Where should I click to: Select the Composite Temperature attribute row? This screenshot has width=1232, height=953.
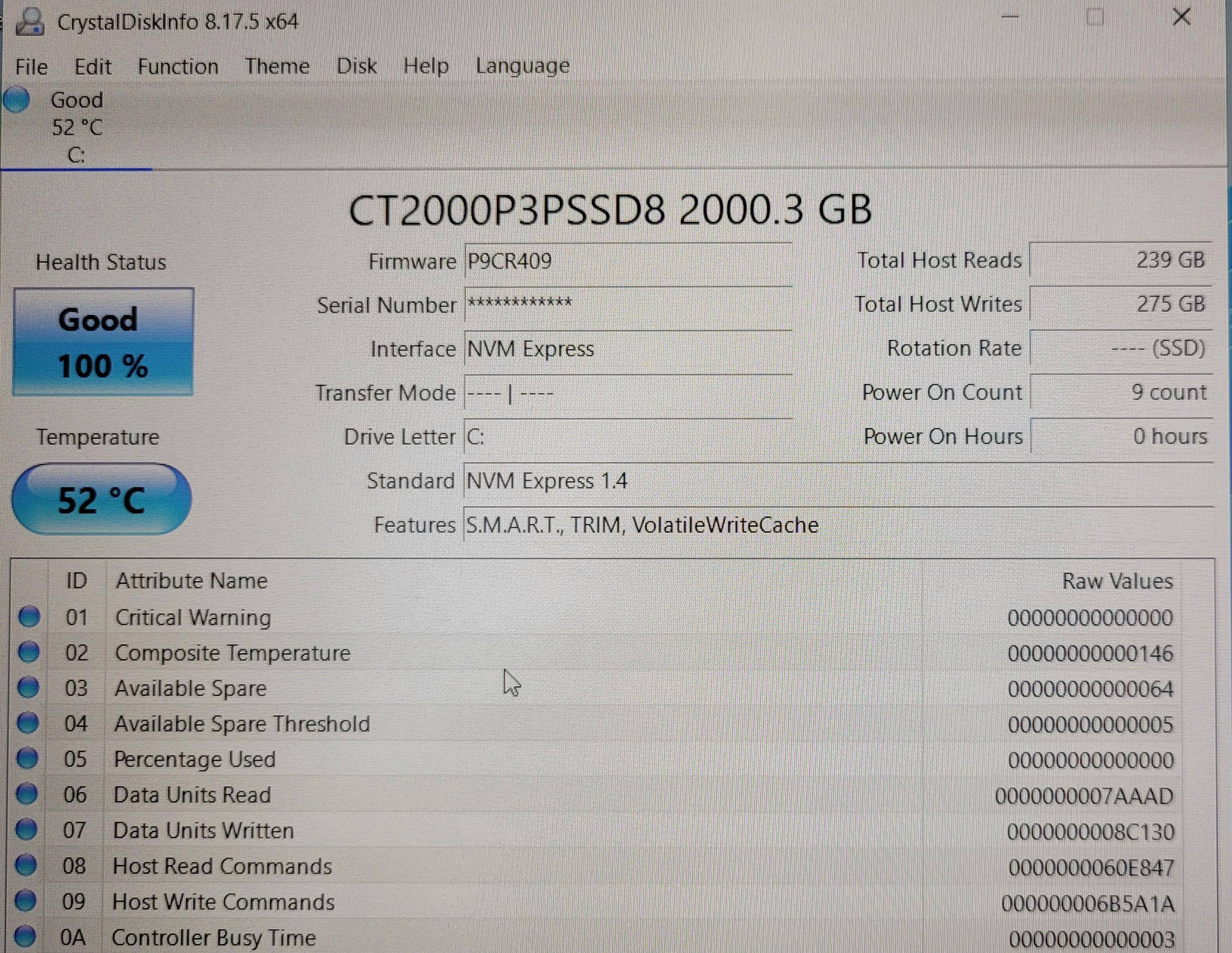point(233,653)
